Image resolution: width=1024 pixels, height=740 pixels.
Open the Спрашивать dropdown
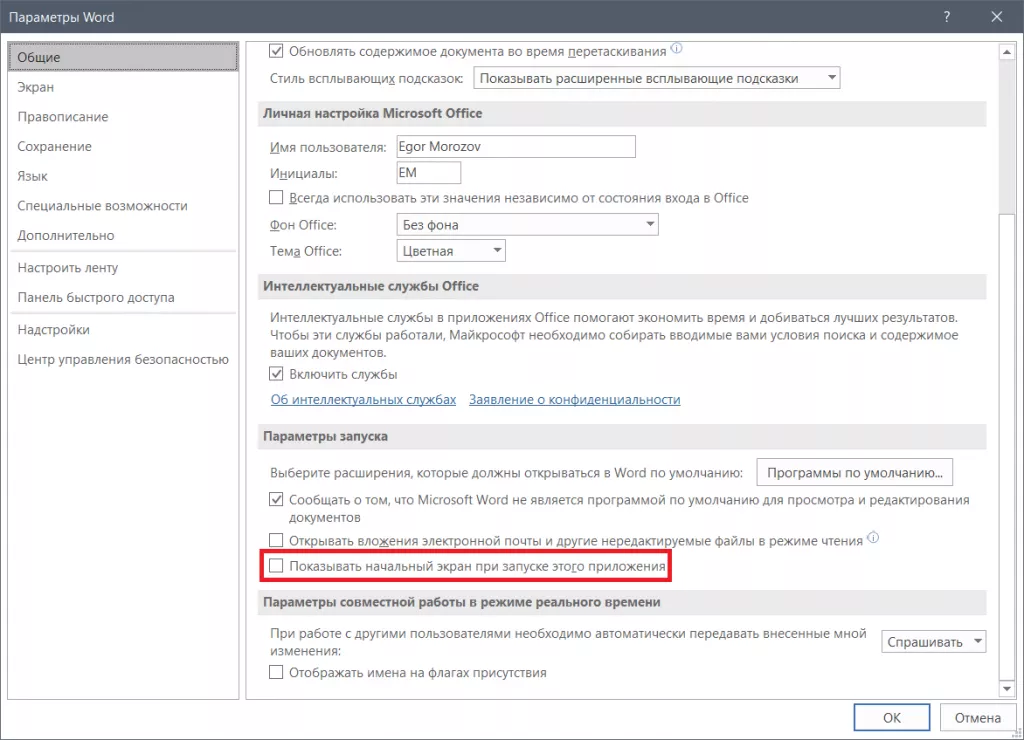point(933,642)
